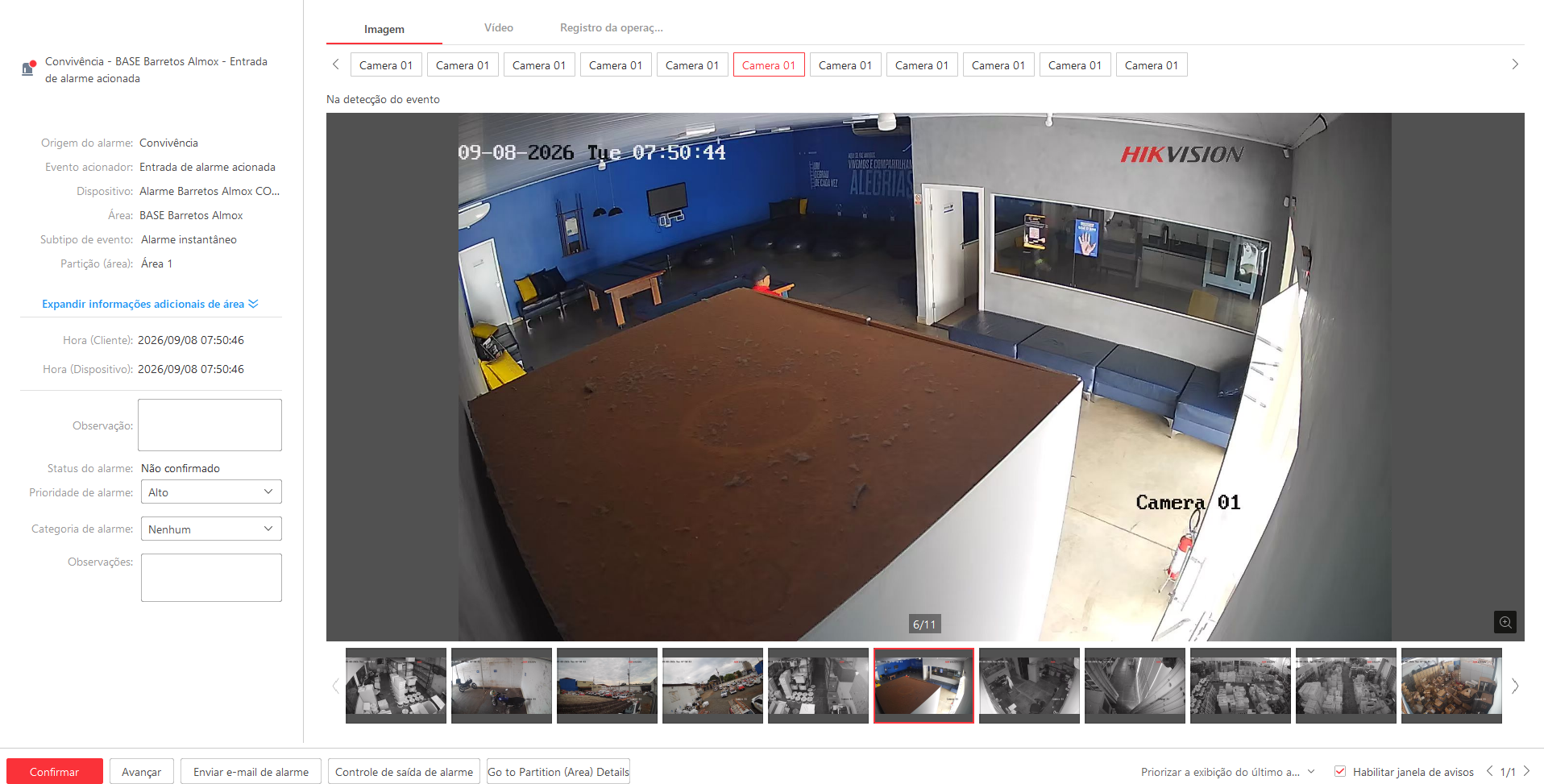This screenshot has height=784, width=1544.
Task: Click the Confirmar button
Action: pos(55,771)
